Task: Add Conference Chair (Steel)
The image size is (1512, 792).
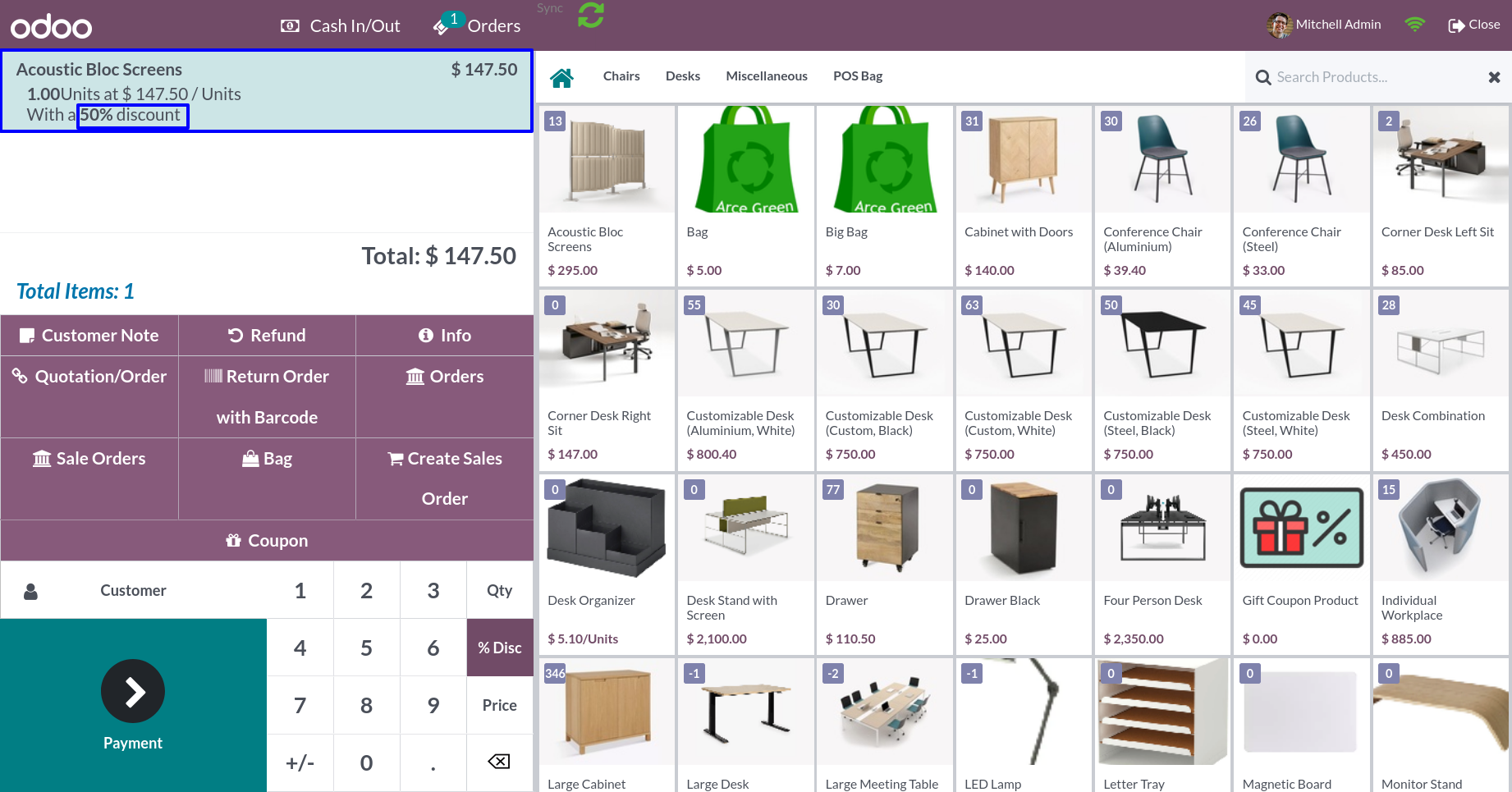Action: click(1301, 195)
